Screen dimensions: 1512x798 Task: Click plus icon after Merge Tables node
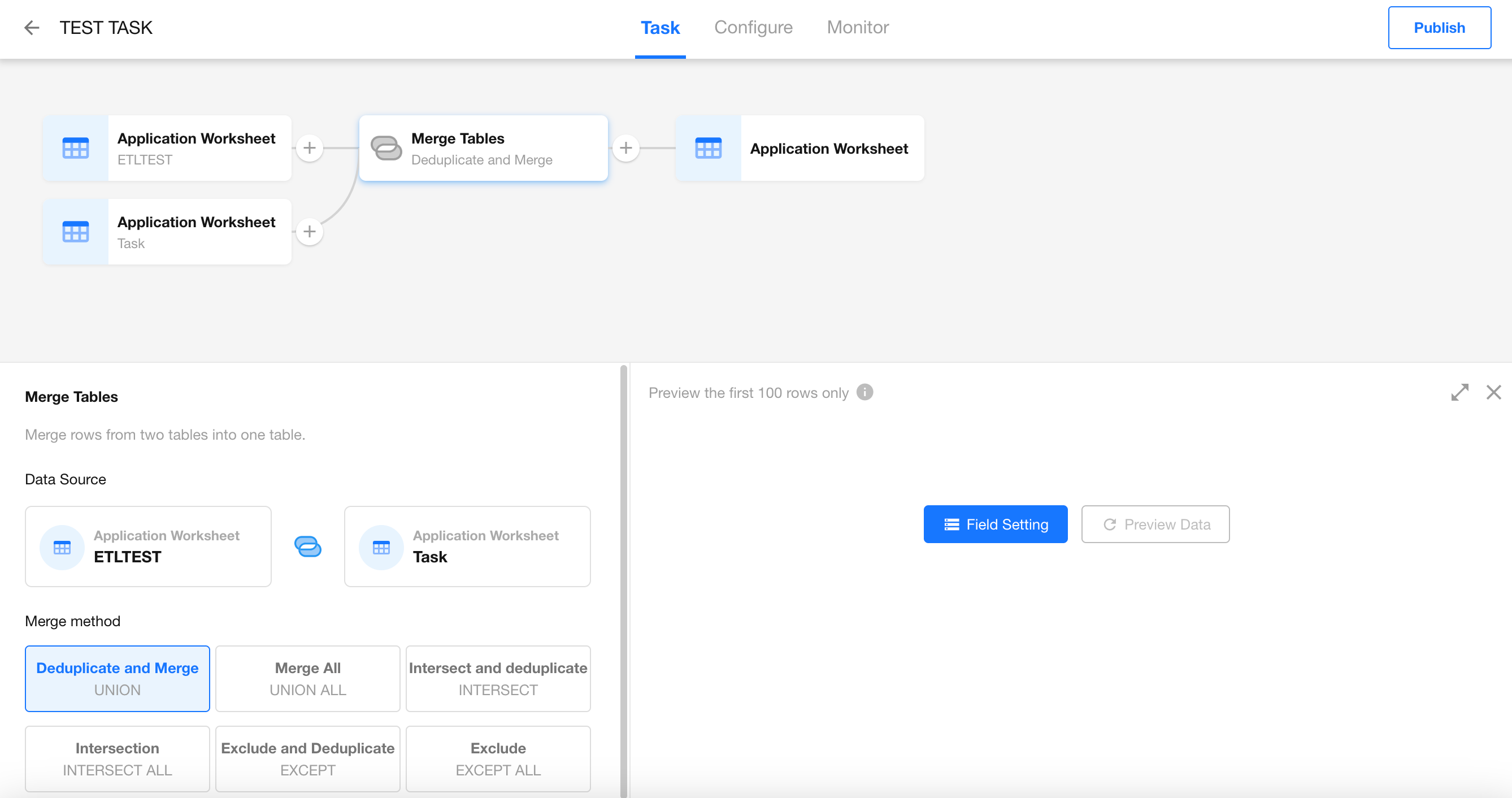(x=625, y=148)
